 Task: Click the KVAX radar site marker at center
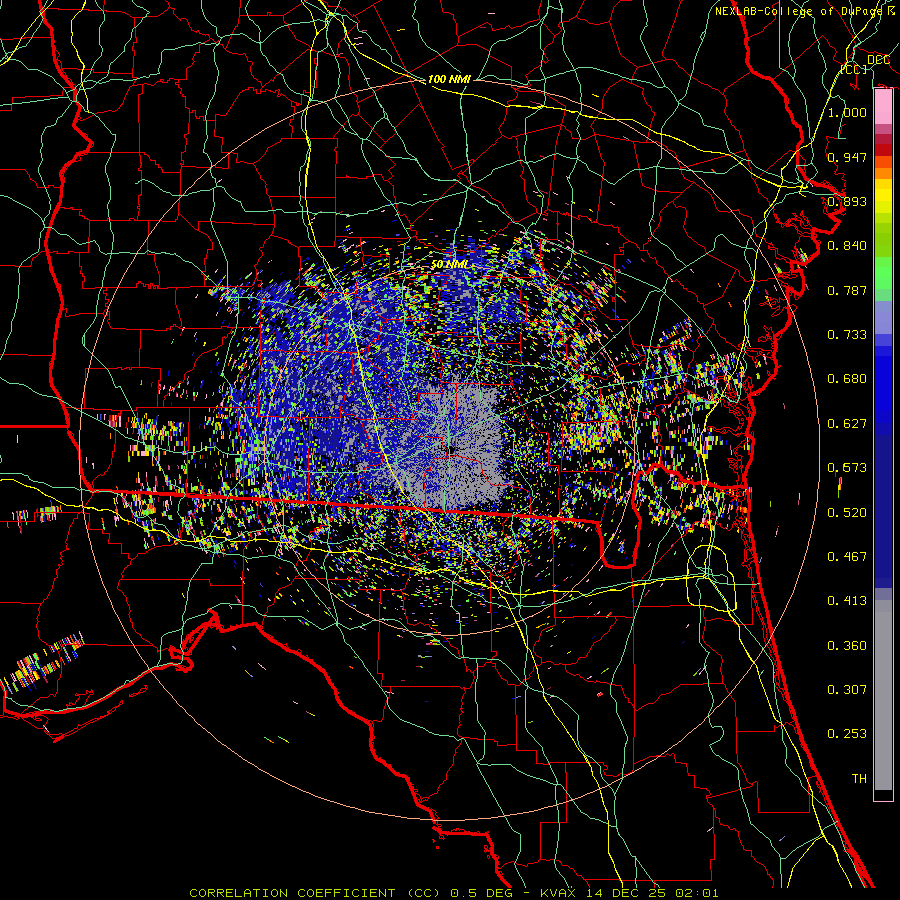tap(452, 451)
